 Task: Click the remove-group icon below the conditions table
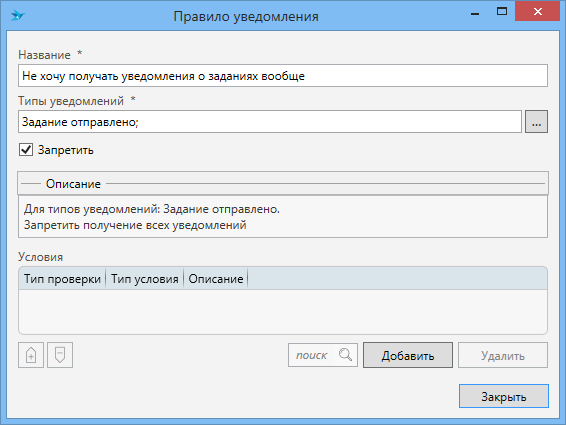[60, 355]
